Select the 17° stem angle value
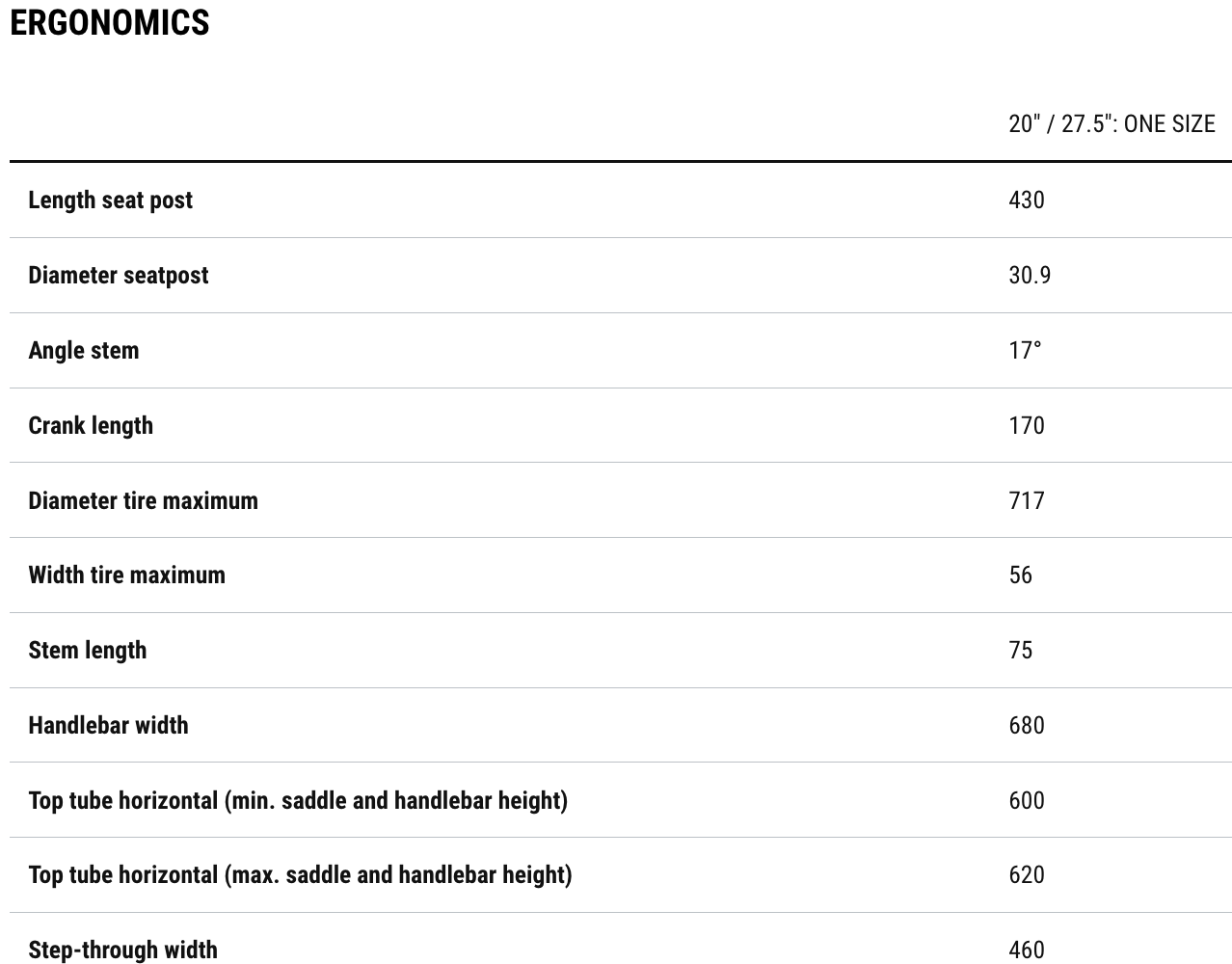This screenshot has width=1232, height=964. coord(1025,350)
